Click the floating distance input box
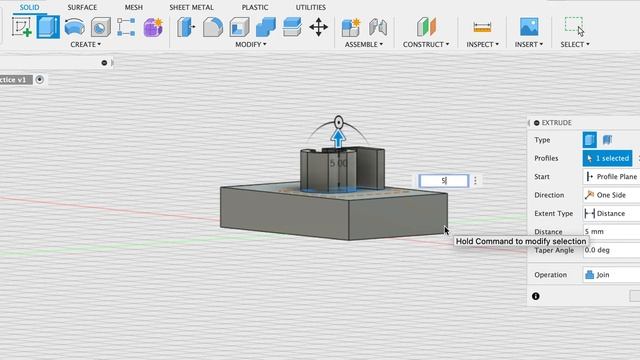This screenshot has width=640, height=360. pos(444,180)
